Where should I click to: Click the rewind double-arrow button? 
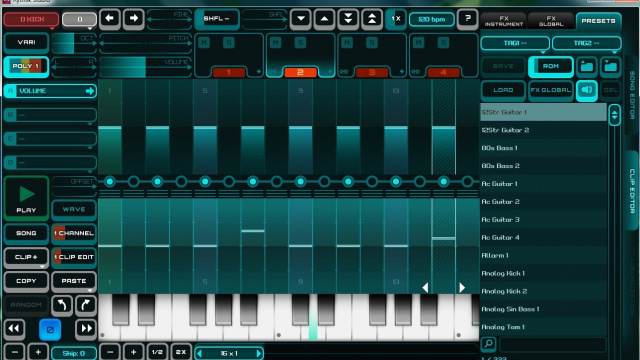click(14, 329)
